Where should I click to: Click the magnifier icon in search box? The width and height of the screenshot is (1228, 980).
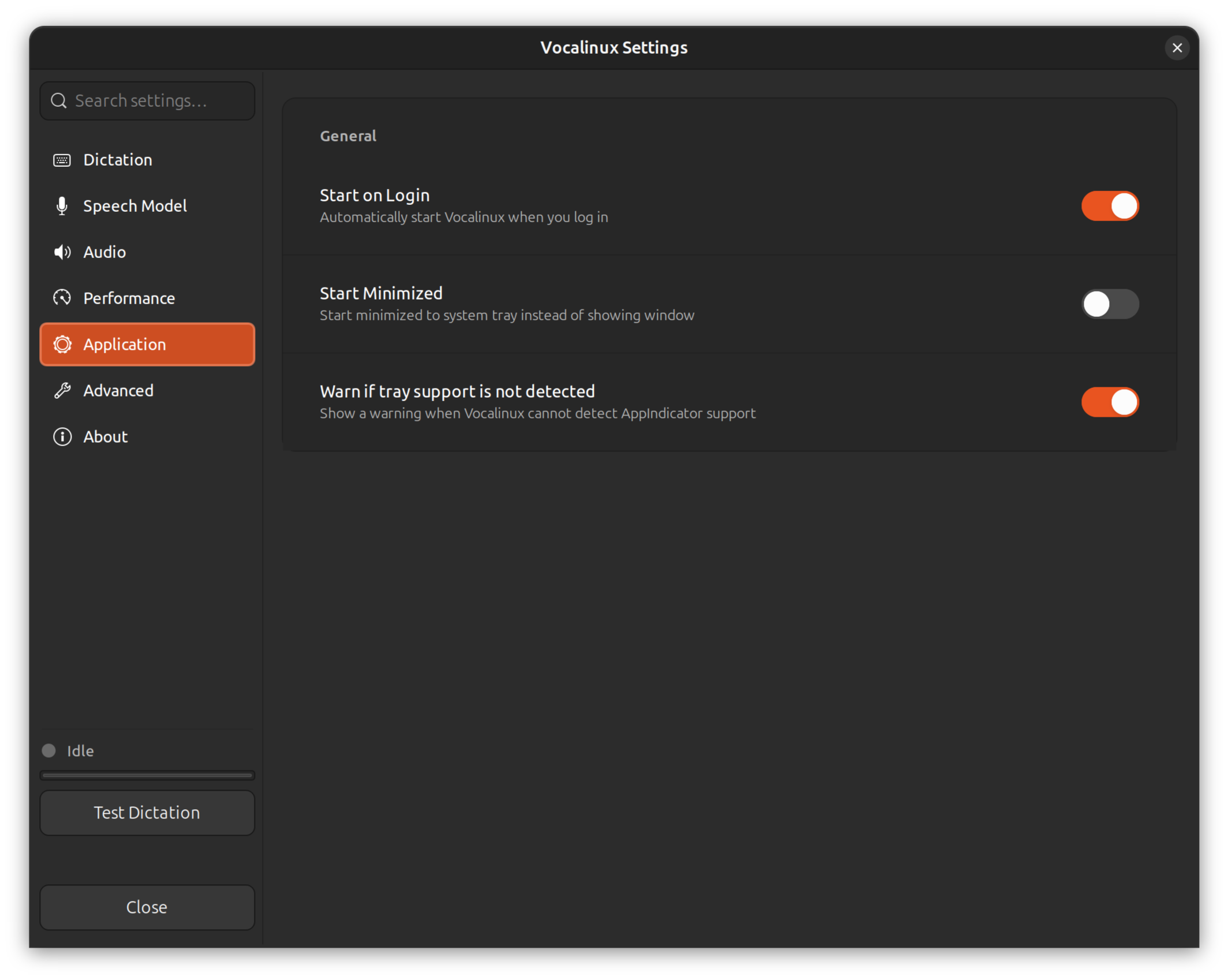pos(58,101)
